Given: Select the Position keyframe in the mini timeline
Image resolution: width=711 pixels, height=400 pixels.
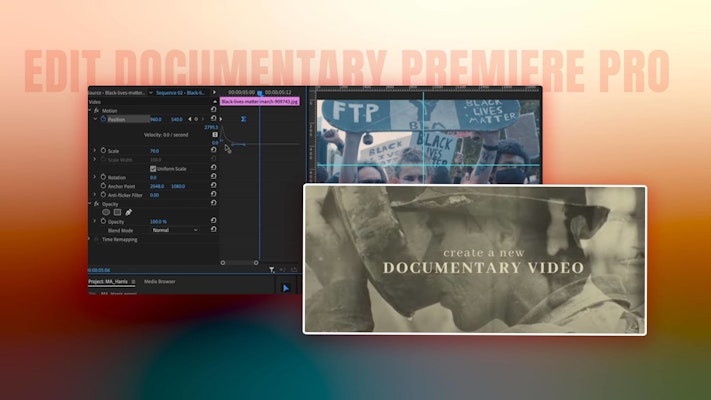Looking at the screenshot, I should coord(243,119).
